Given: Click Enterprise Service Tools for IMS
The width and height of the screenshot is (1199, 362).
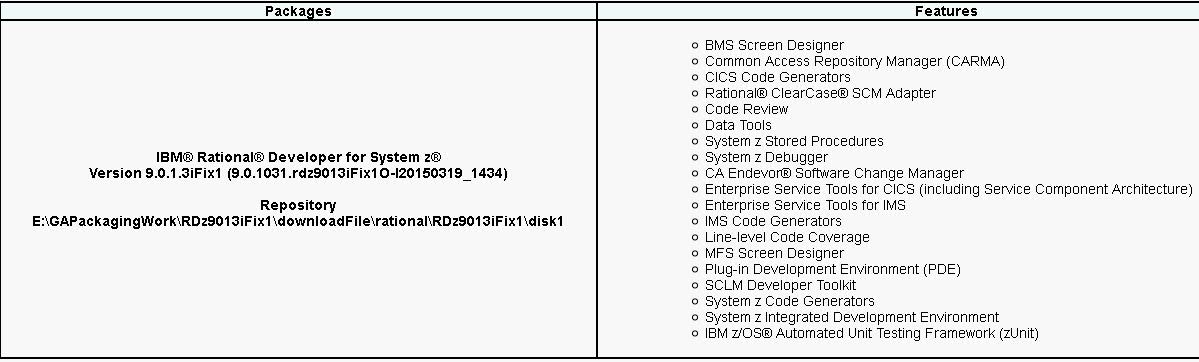Looking at the screenshot, I should click(x=805, y=205).
